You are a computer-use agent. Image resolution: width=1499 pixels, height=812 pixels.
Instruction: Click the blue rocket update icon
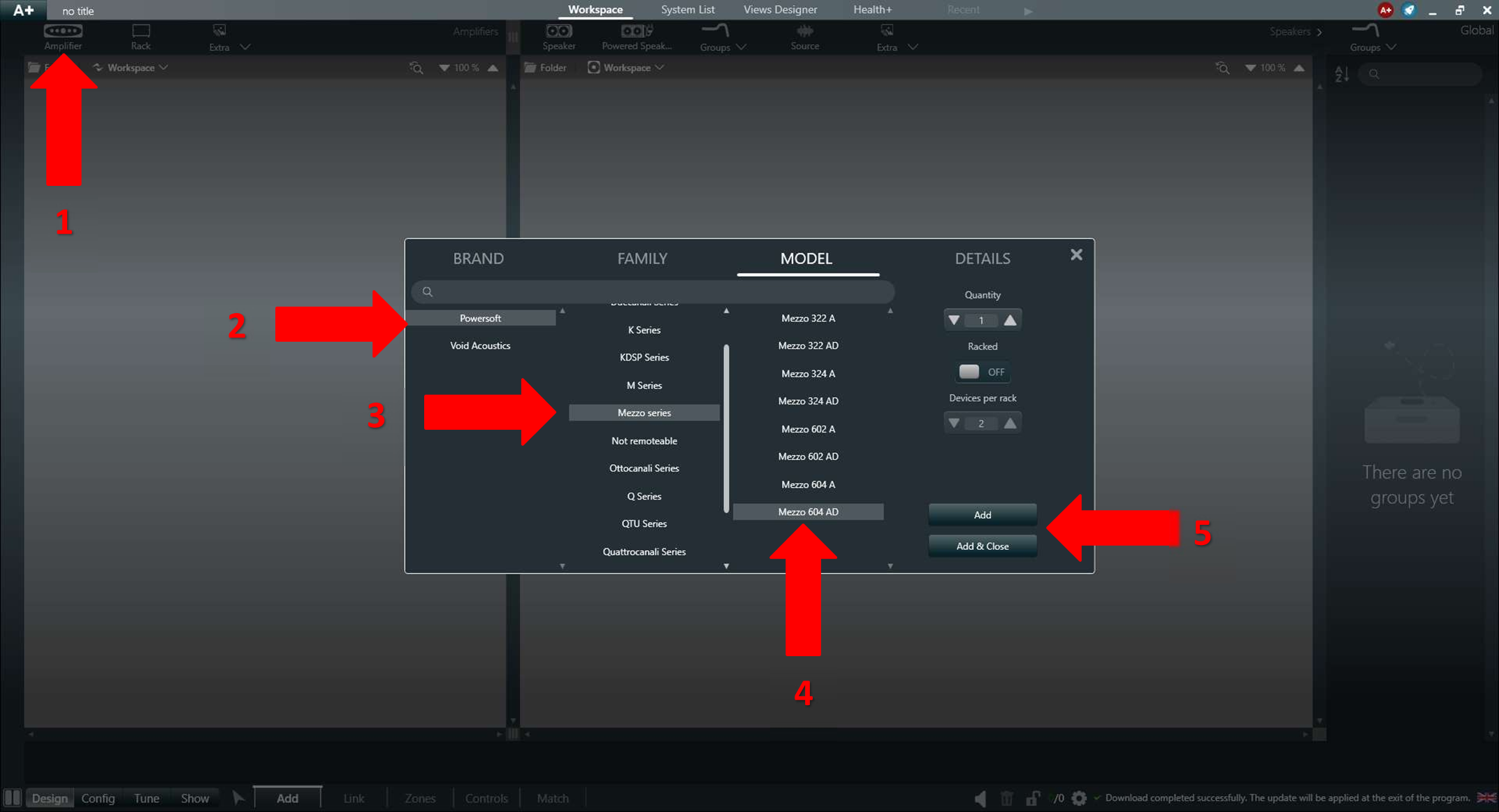tap(1409, 10)
